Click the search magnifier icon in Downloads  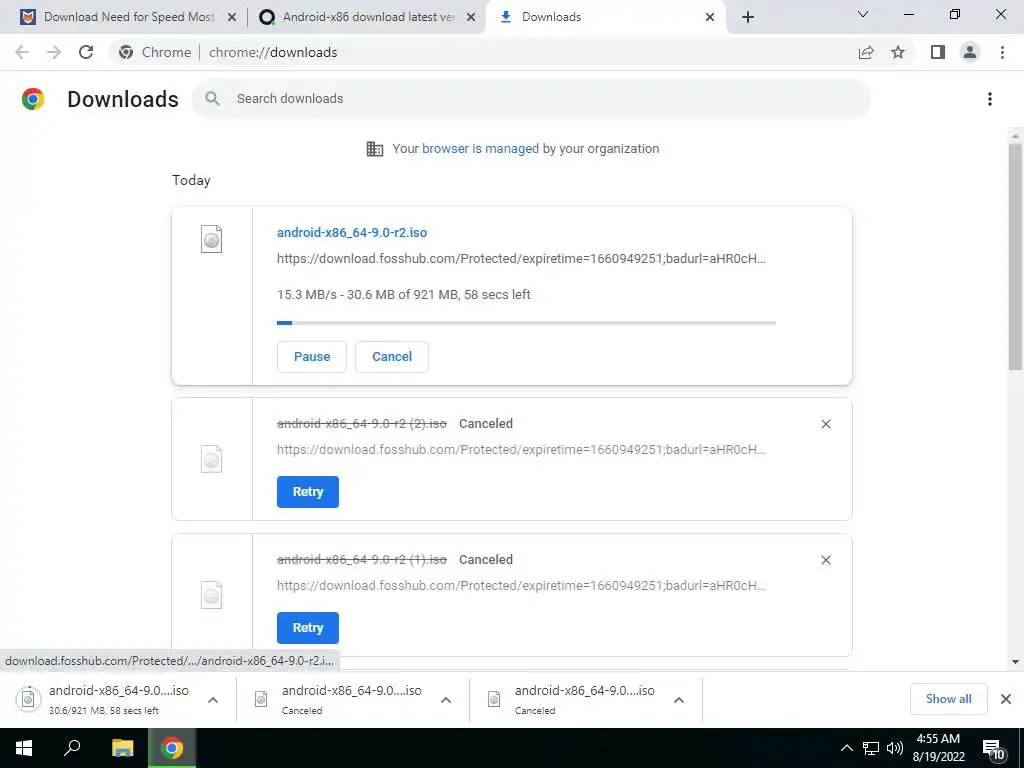[x=212, y=99]
